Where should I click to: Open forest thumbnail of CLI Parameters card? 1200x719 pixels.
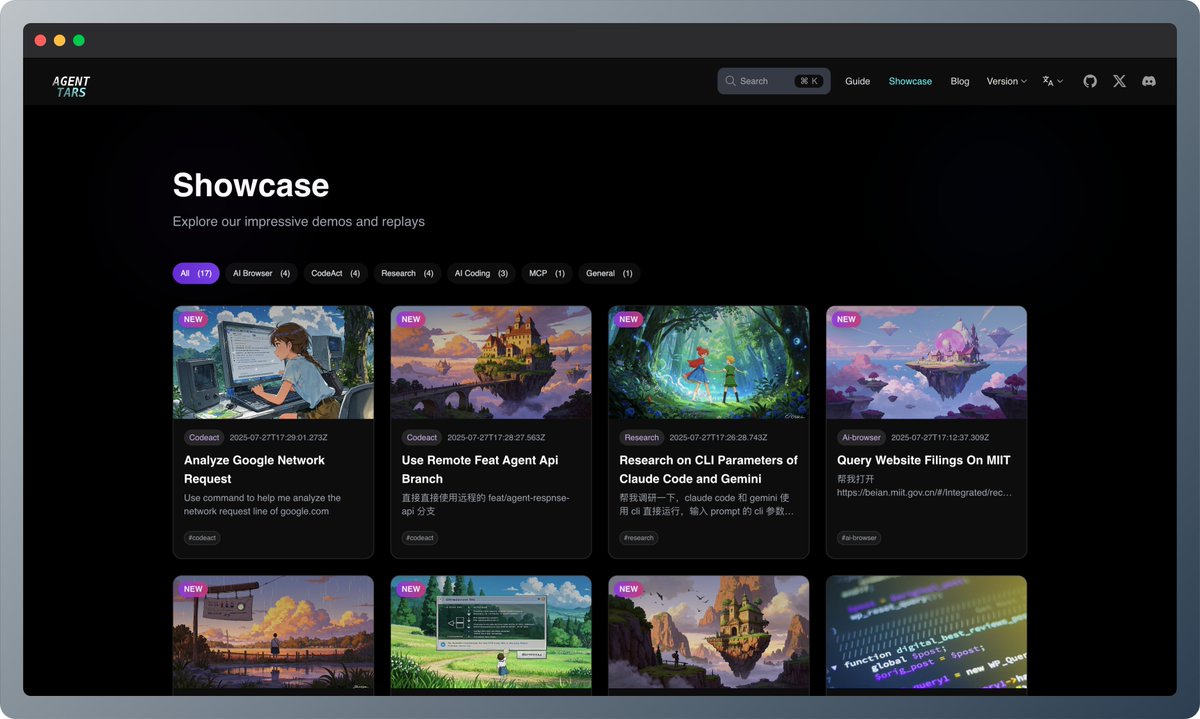pyautogui.click(x=709, y=362)
